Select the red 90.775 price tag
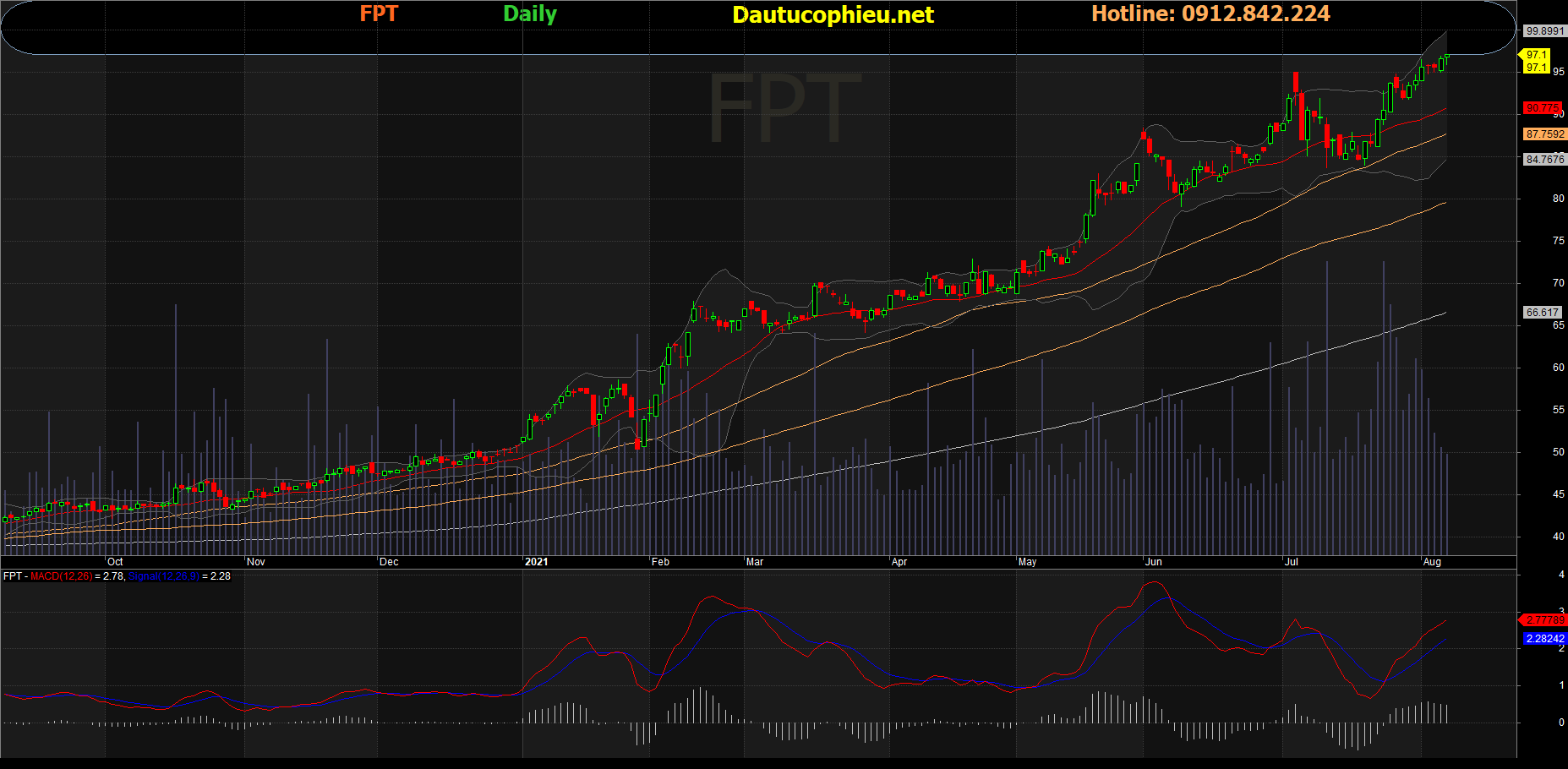This screenshot has width=1568, height=769. click(1542, 108)
